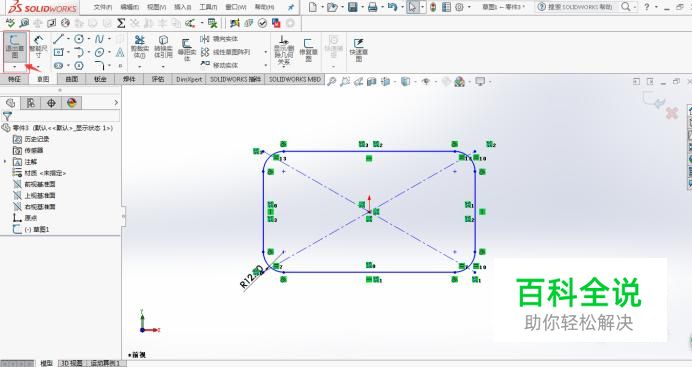Image resolution: width=692 pixels, height=367 pixels.
Task: Click the Zoom to Fit icon in view toolbar
Action: [331, 81]
